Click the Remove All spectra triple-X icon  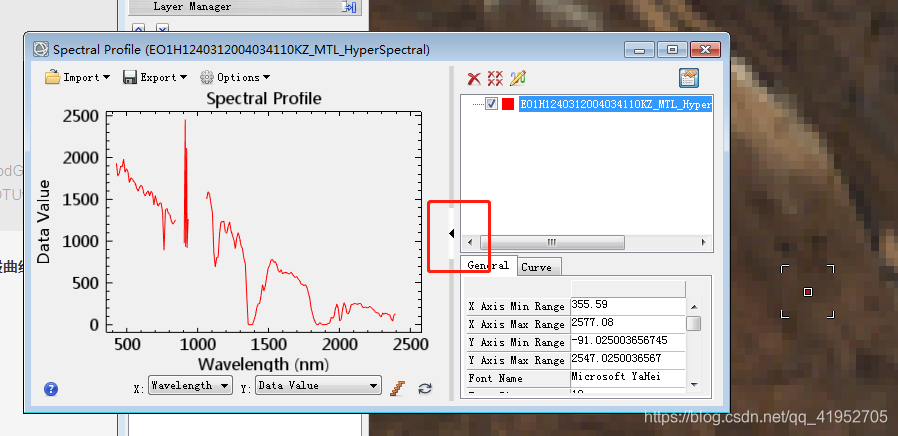click(x=495, y=78)
